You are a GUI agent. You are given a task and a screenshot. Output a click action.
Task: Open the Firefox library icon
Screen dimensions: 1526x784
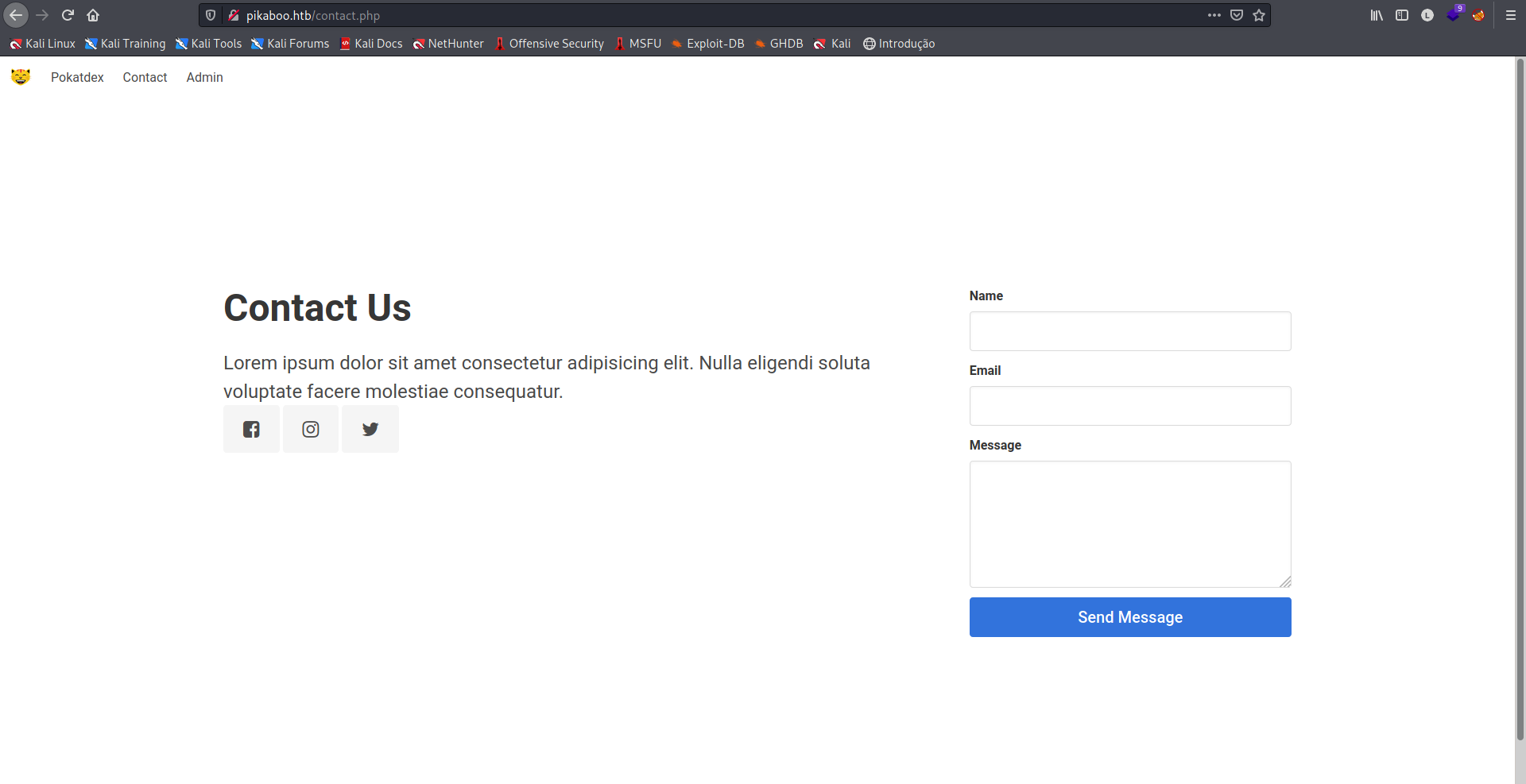[1377, 15]
